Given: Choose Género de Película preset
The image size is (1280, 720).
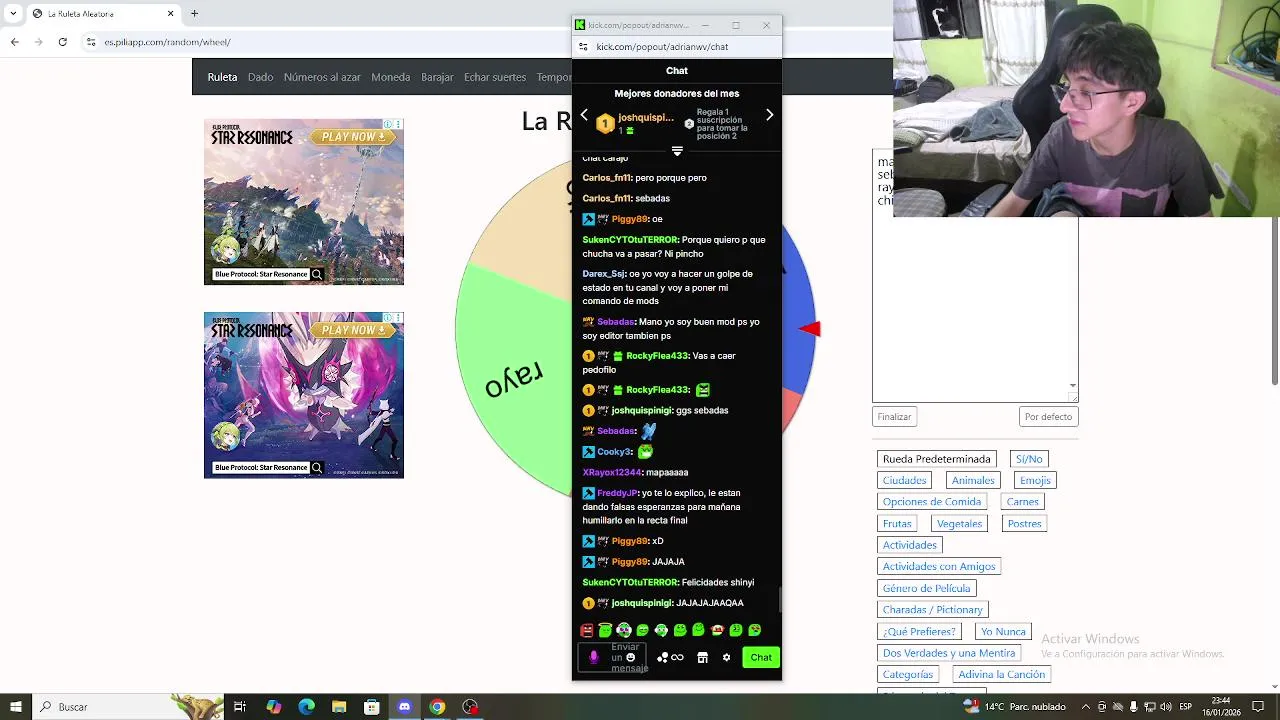Looking at the screenshot, I should 927,588.
